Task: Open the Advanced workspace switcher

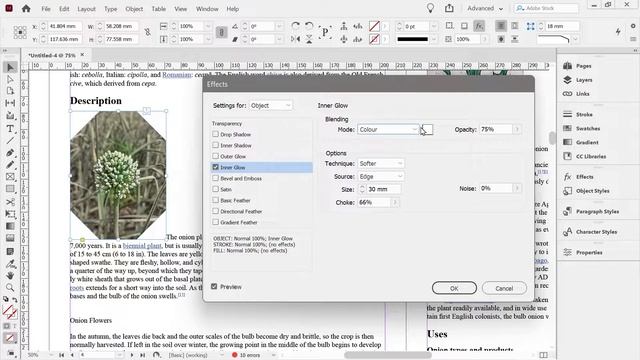Action: coord(485,9)
